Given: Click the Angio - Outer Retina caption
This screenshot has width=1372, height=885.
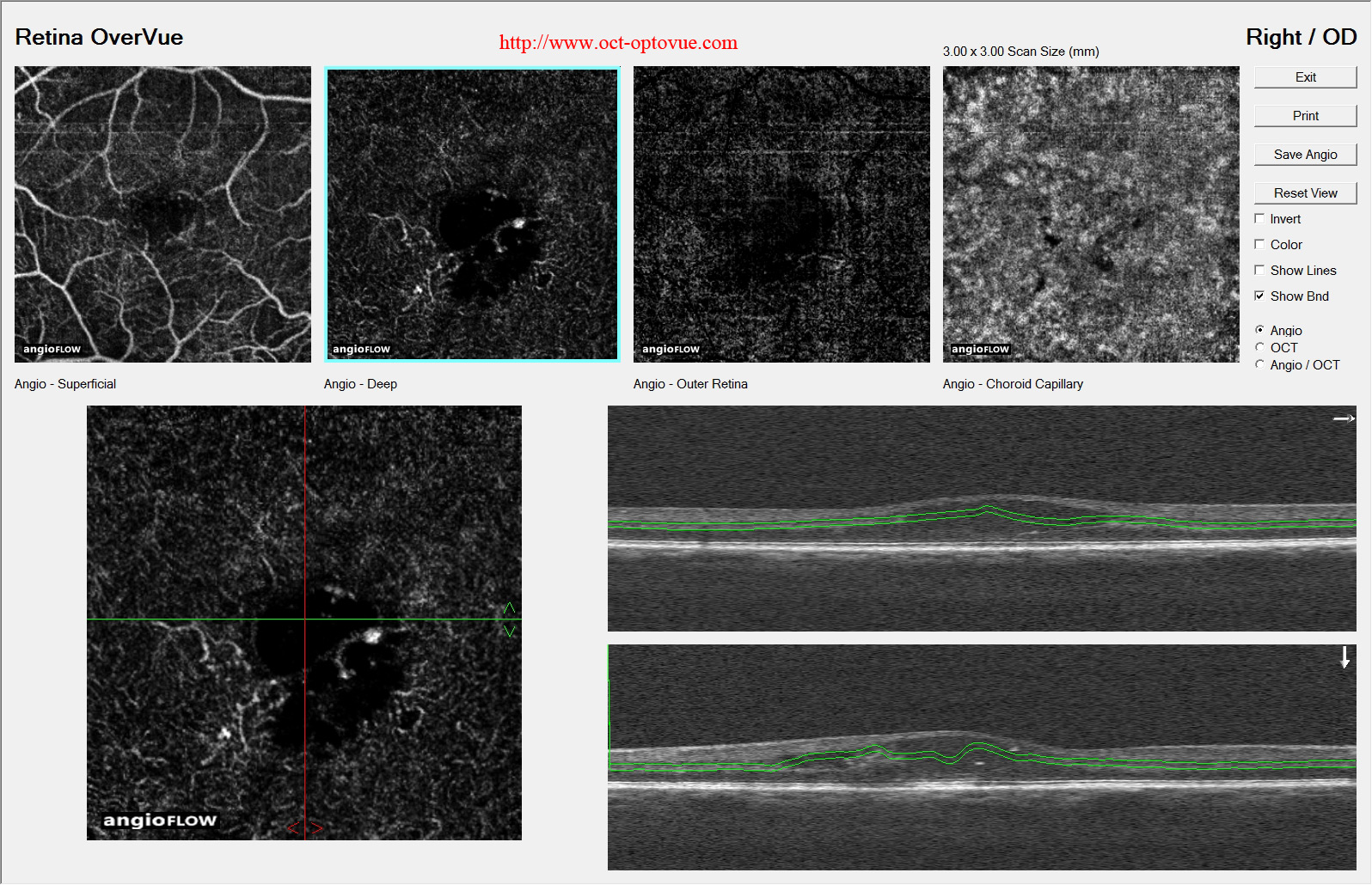Looking at the screenshot, I should tap(690, 384).
